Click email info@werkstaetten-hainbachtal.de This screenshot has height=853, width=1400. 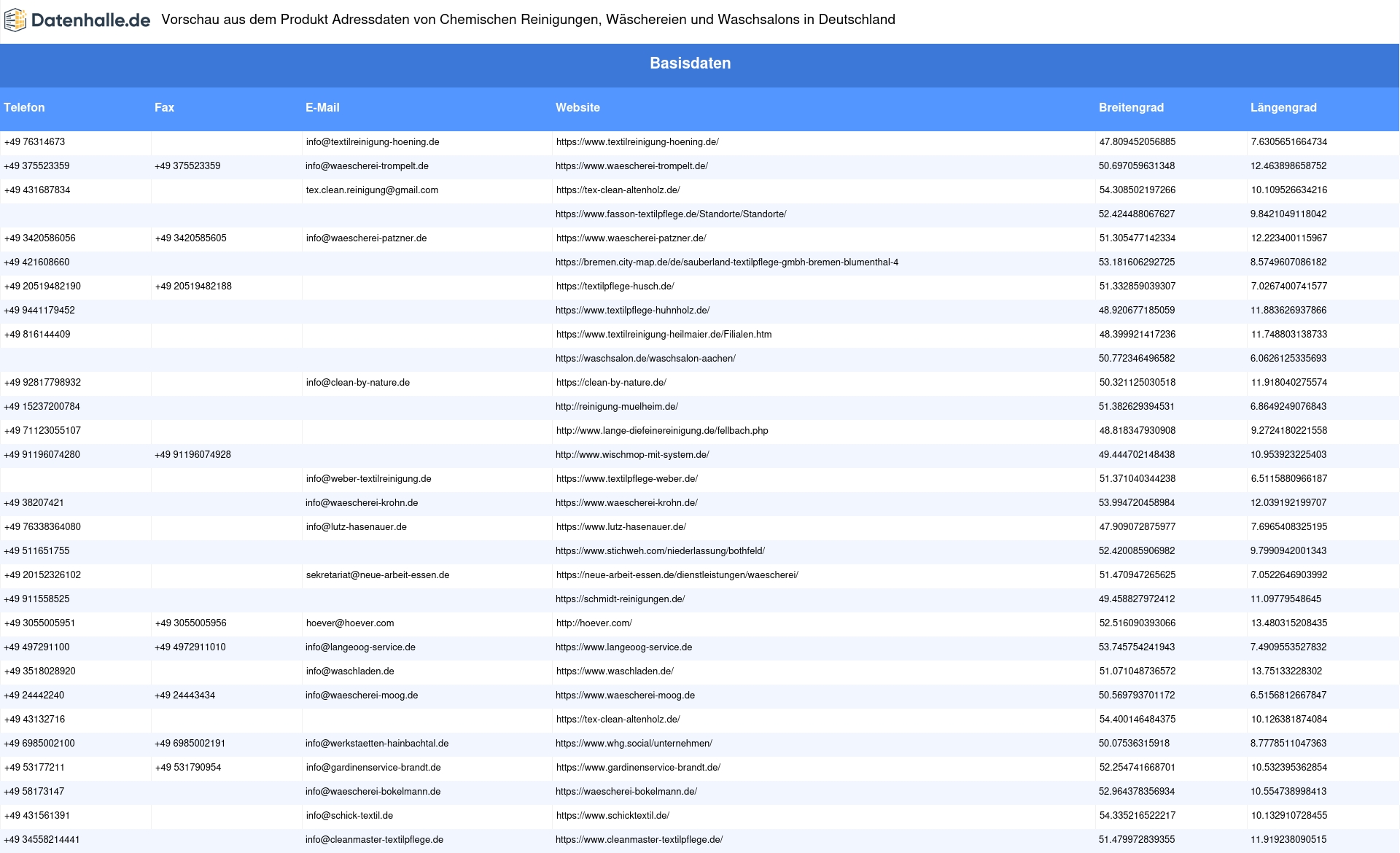(377, 744)
